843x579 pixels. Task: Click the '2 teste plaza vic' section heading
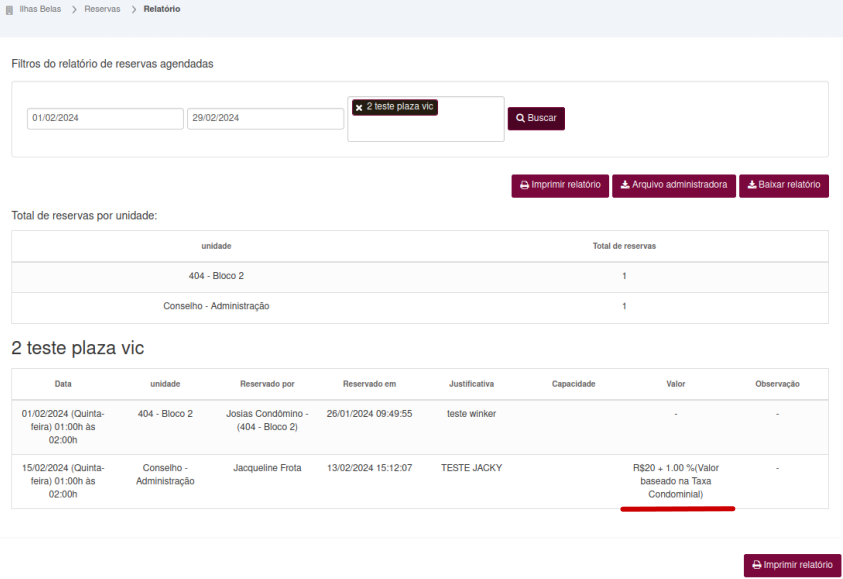pyautogui.click(x=77, y=348)
